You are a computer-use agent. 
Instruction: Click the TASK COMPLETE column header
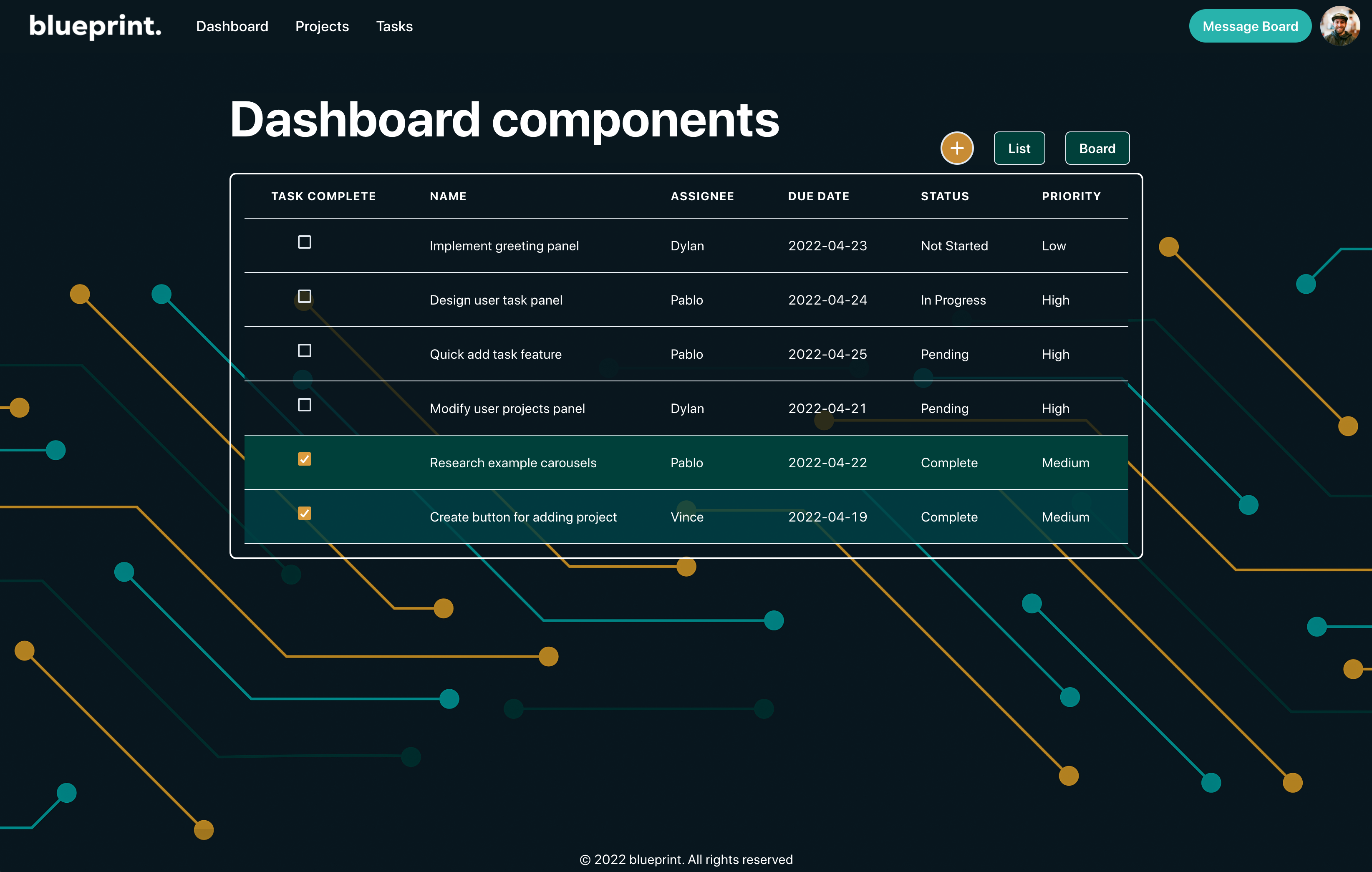(x=324, y=197)
